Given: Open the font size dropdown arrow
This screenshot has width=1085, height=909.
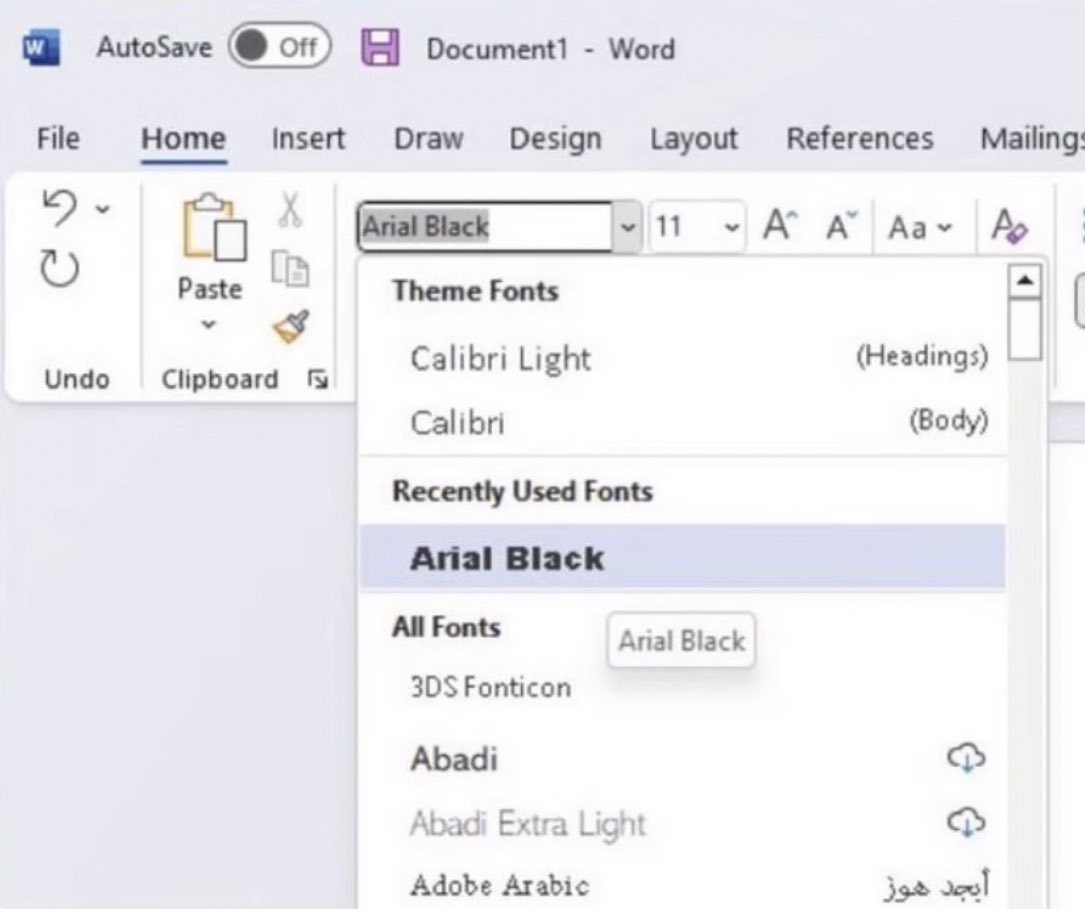Looking at the screenshot, I should point(731,227).
